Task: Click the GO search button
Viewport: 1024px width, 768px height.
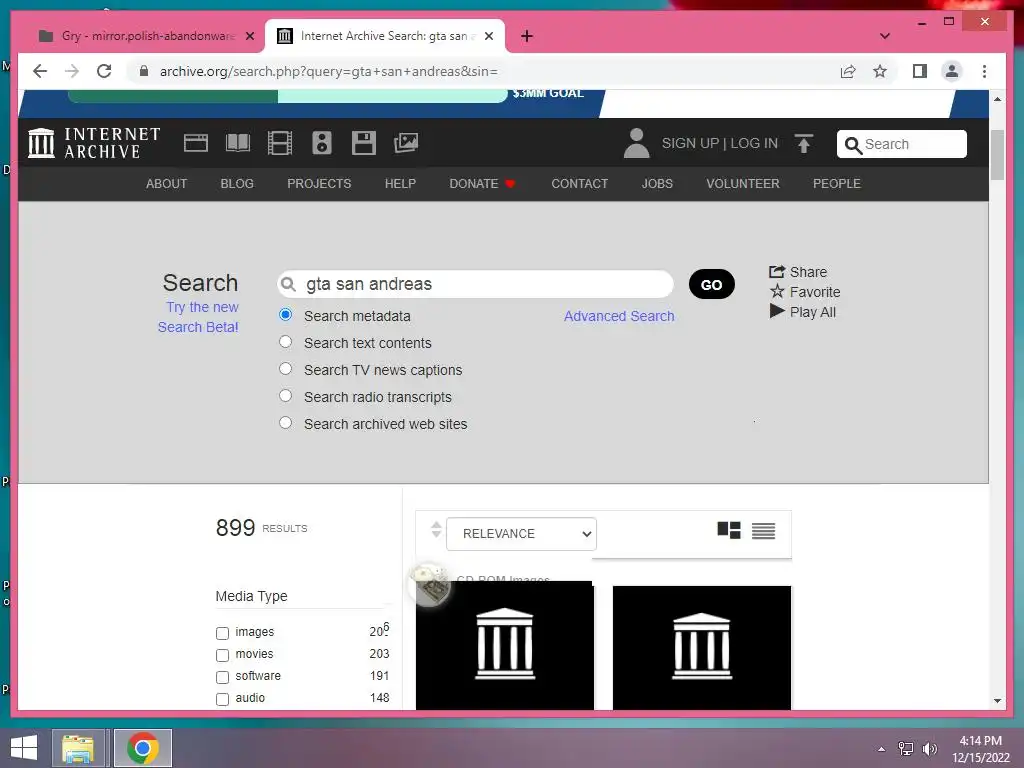Action: point(712,284)
